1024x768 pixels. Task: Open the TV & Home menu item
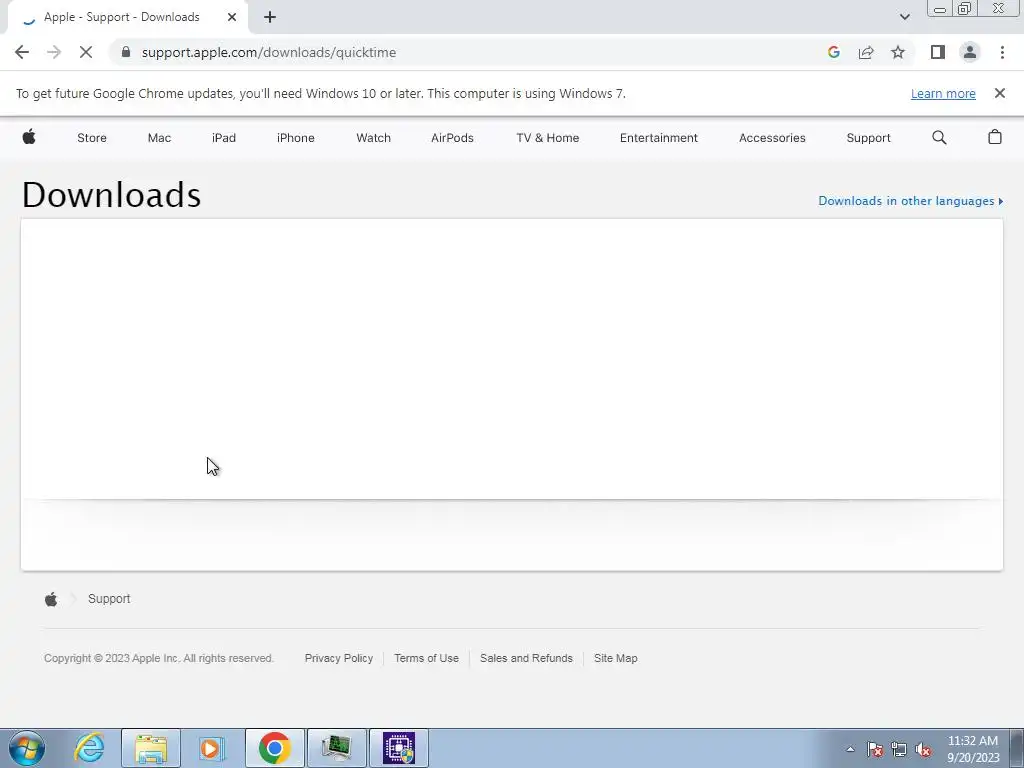547,138
